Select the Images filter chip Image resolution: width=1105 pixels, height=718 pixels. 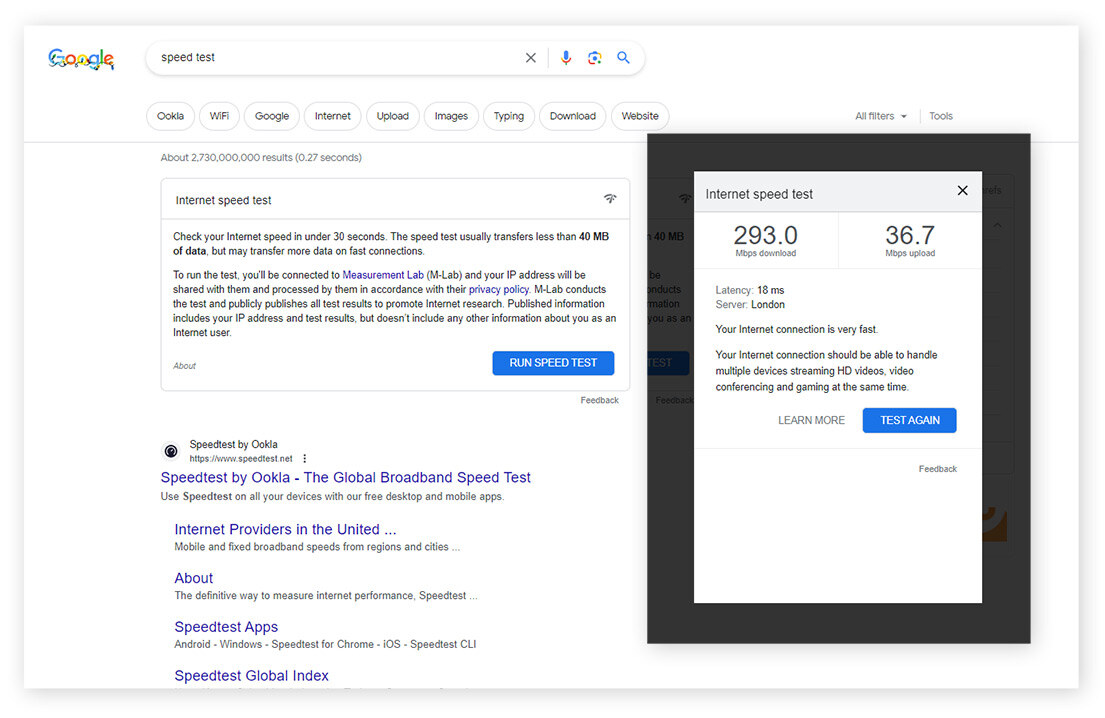(451, 116)
